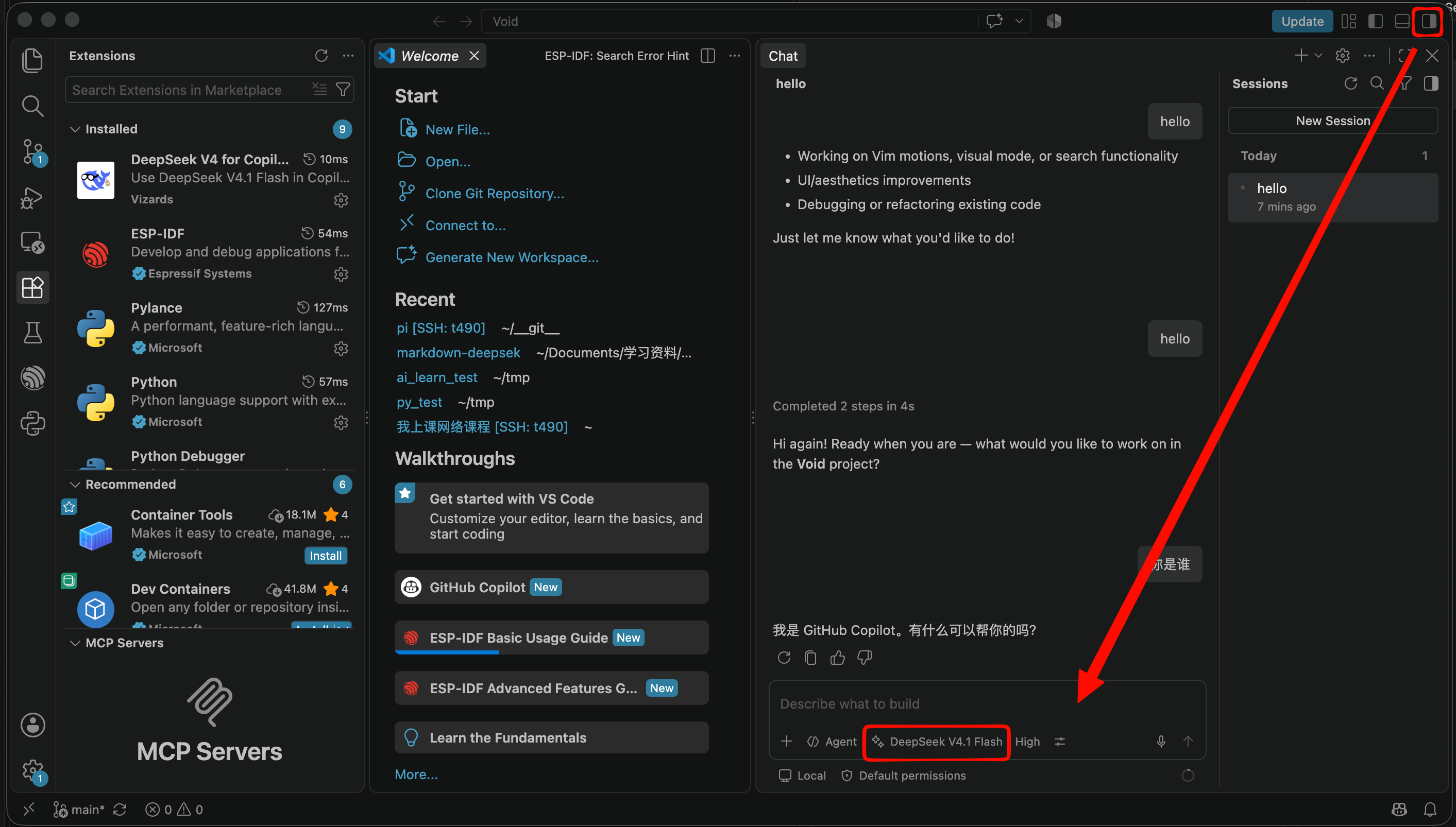
Task: Open the Testing flask view
Action: coord(32,333)
